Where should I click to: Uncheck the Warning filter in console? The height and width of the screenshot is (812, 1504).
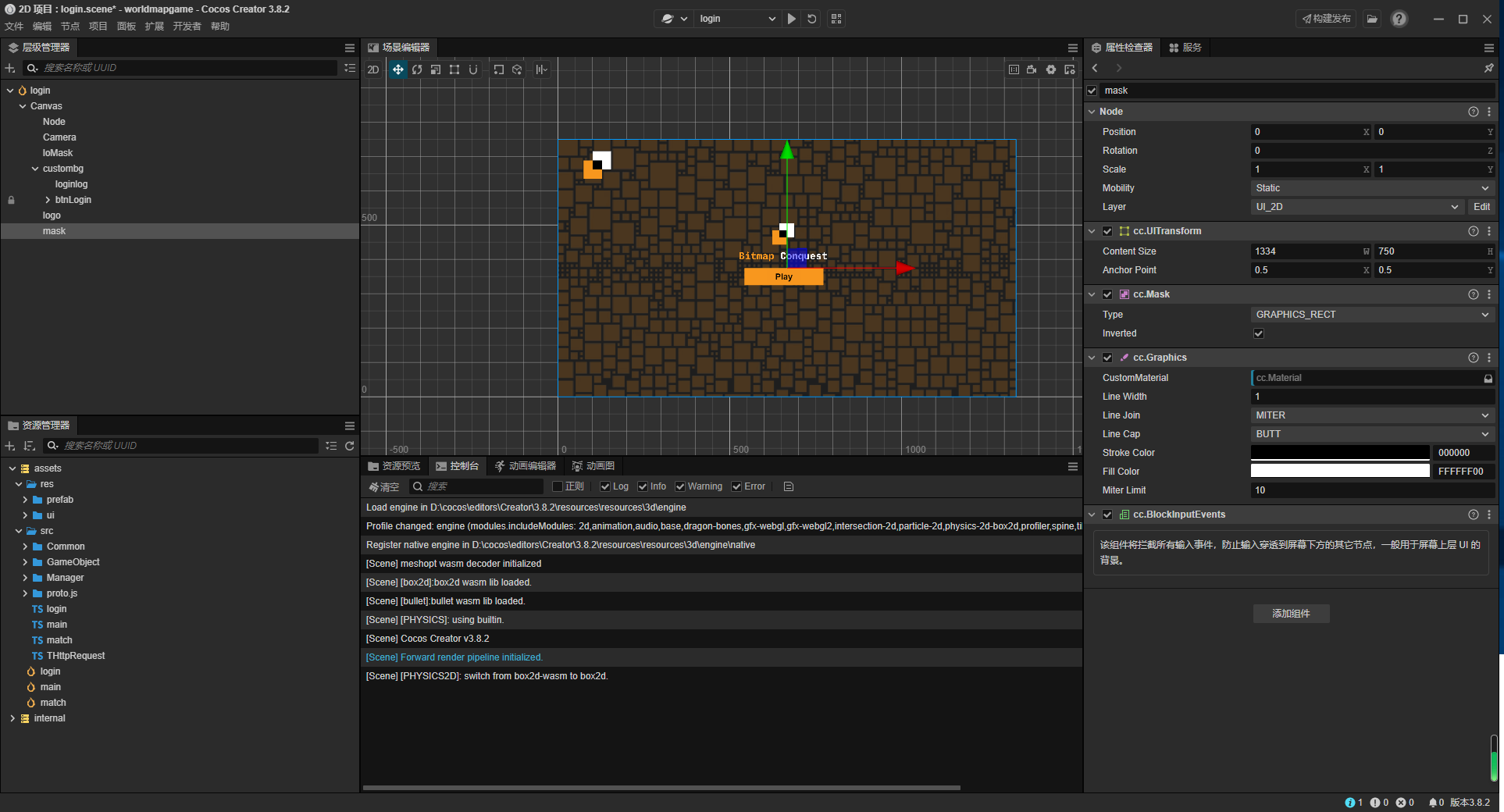click(x=680, y=486)
